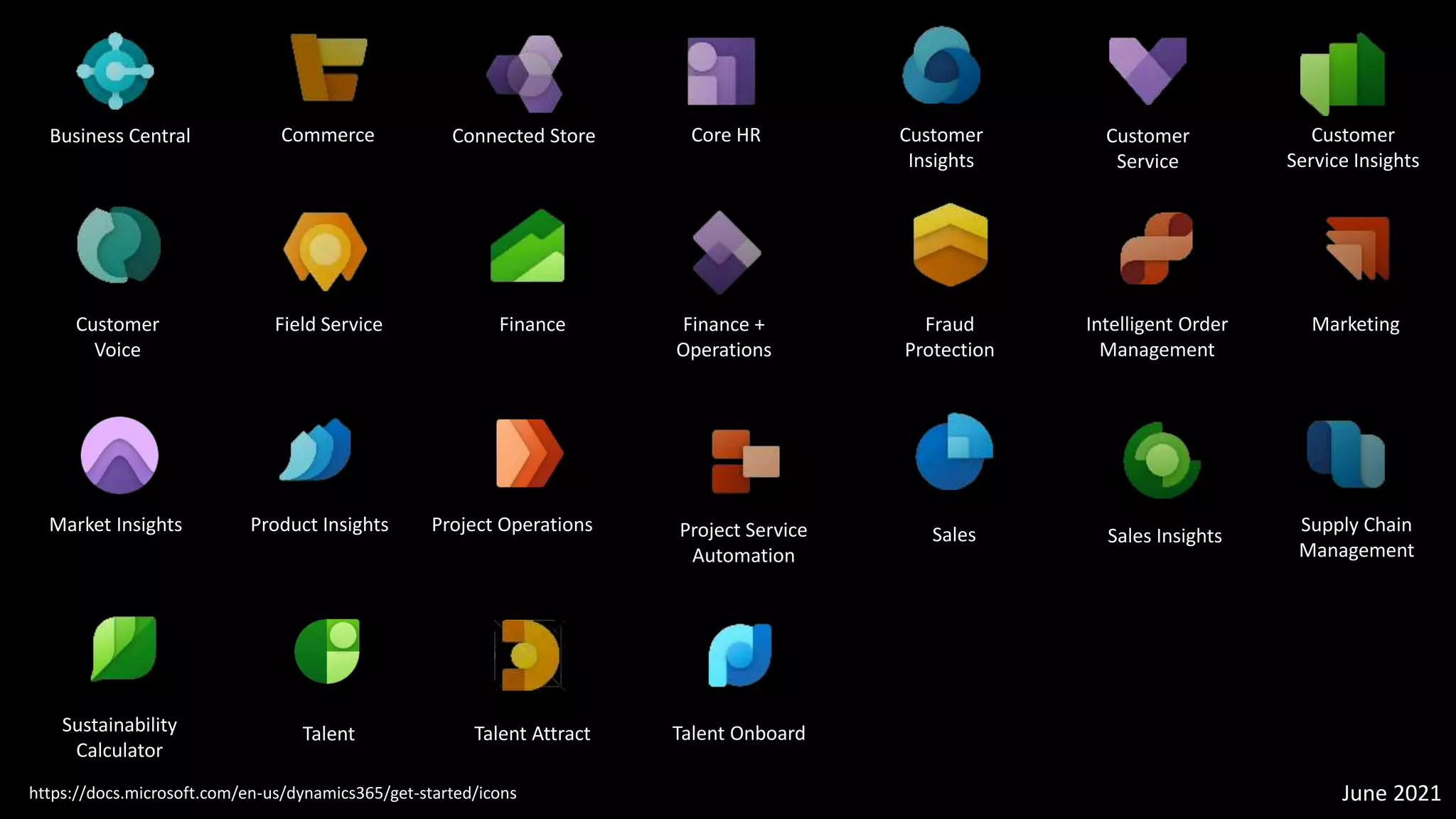Click the Fraud Protection shield icon
1456x819 pixels.
pyautogui.click(x=950, y=245)
